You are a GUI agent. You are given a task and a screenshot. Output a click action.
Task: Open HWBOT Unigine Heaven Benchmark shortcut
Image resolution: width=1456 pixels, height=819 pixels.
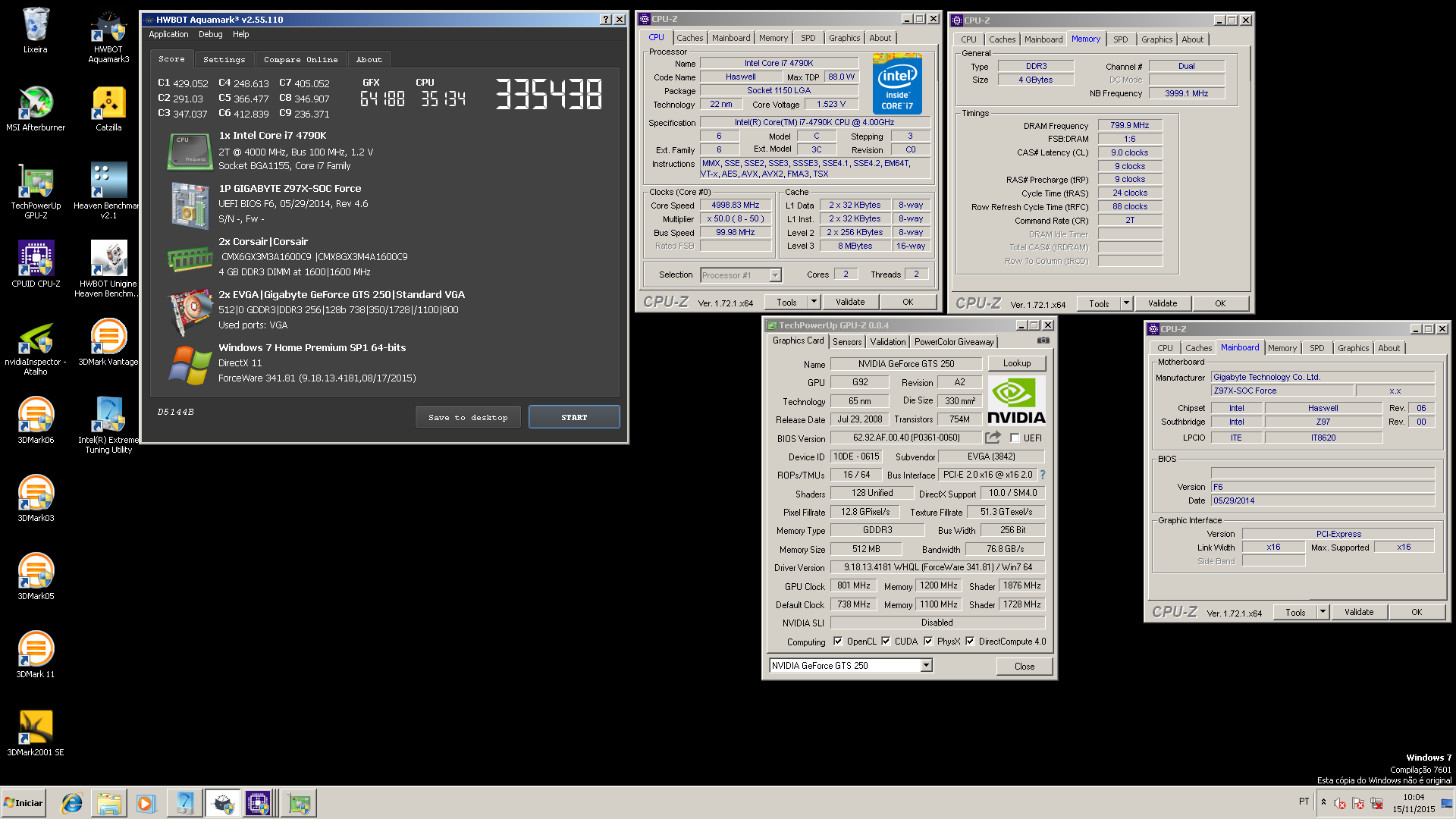(x=108, y=268)
